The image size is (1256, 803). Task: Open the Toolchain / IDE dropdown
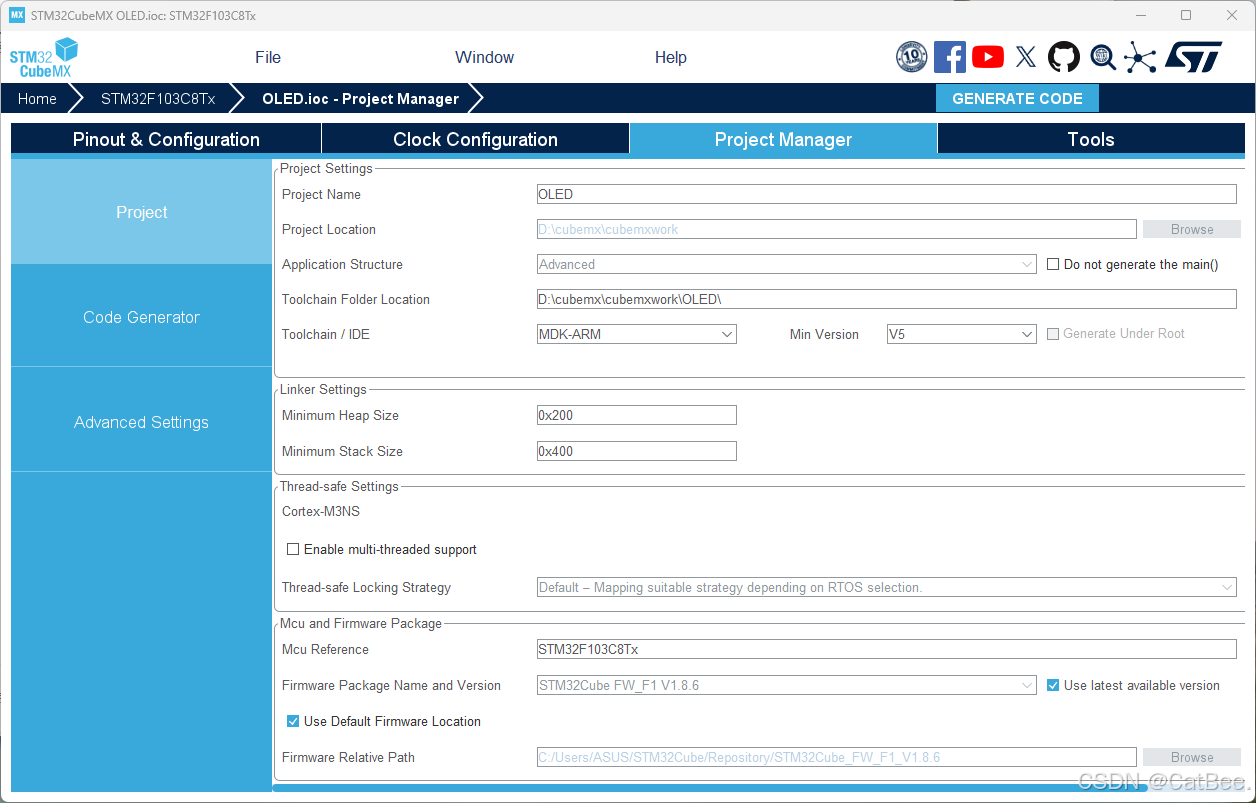[x=637, y=334]
